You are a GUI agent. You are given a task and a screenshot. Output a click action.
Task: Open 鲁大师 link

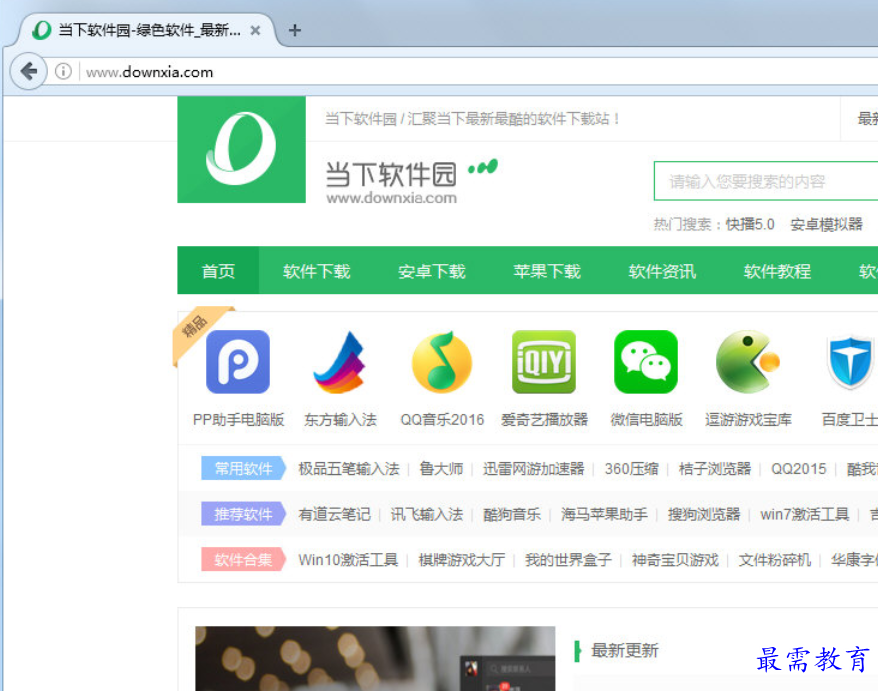441,469
